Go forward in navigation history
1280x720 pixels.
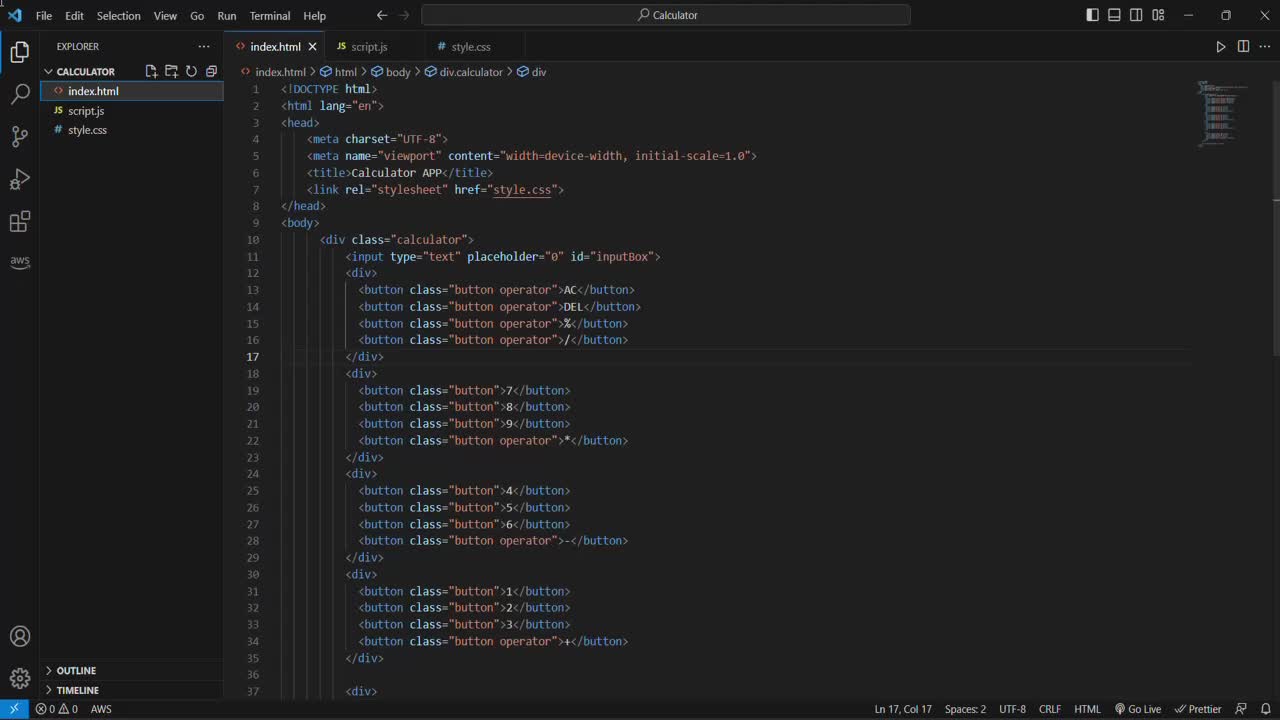tap(404, 15)
